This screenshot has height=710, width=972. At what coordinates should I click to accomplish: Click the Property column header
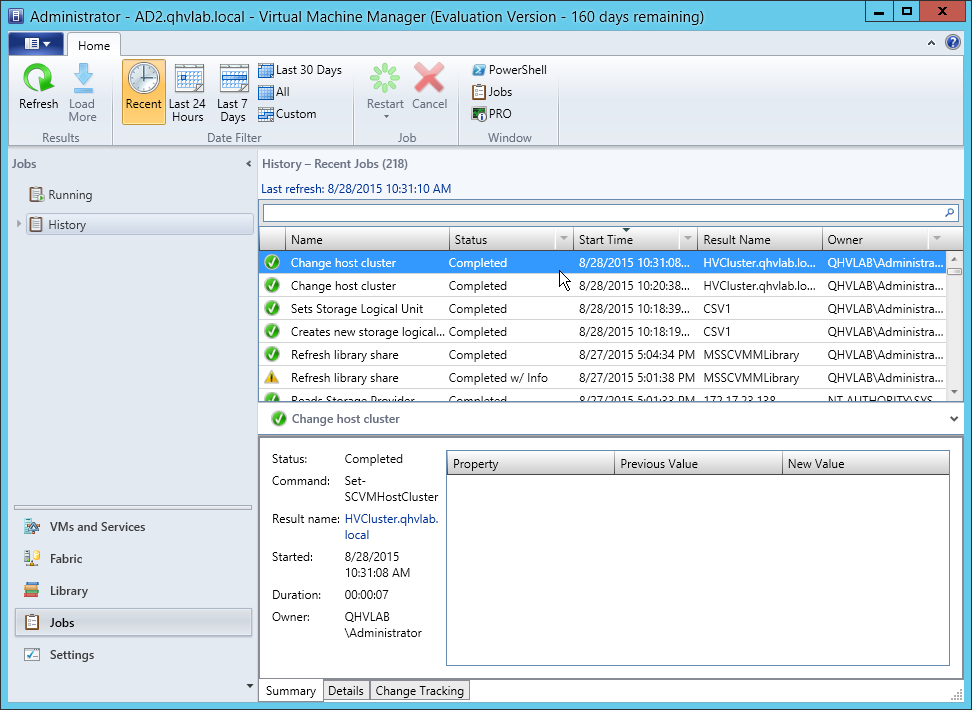click(531, 464)
